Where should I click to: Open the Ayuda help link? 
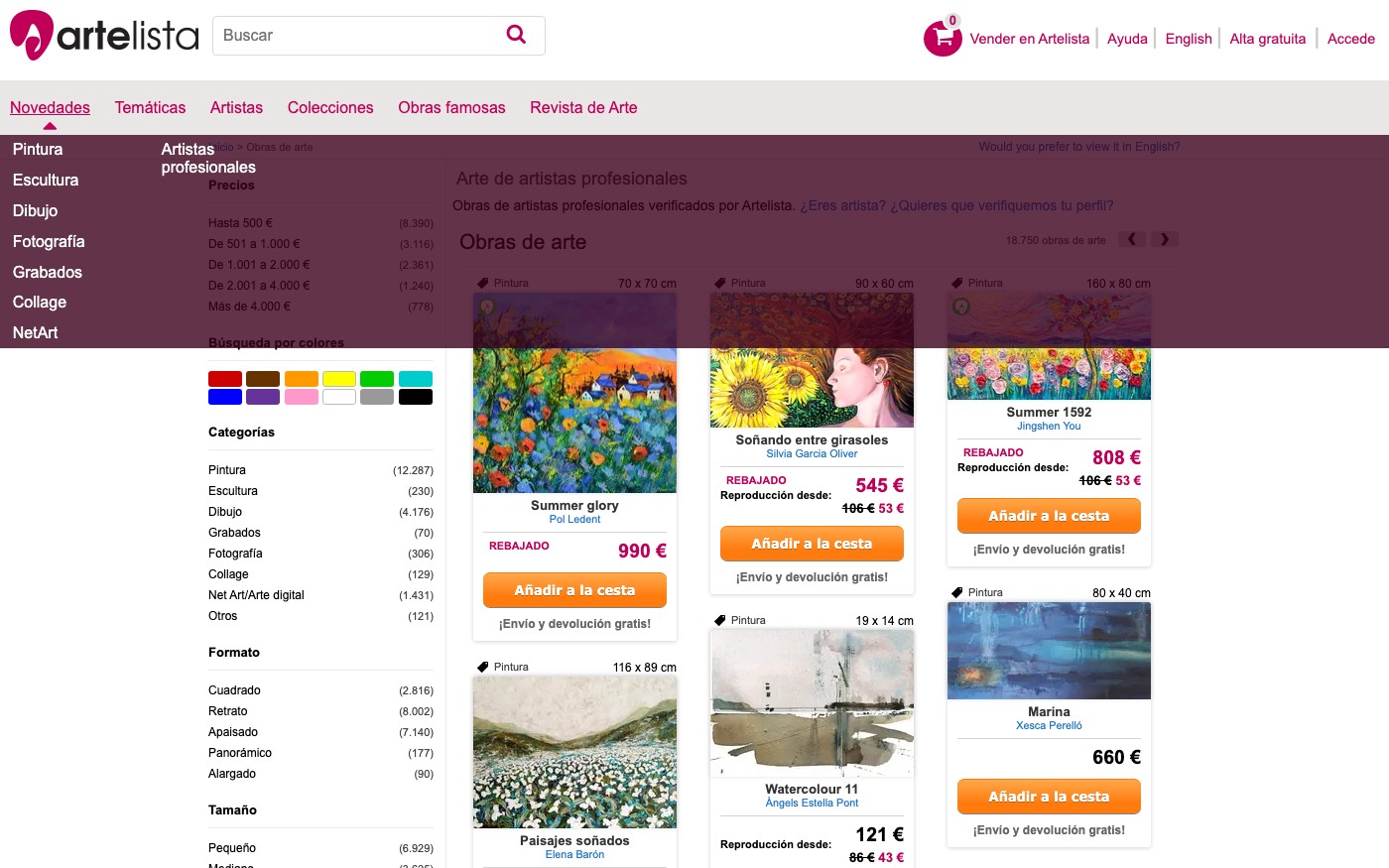click(1127, 39)
